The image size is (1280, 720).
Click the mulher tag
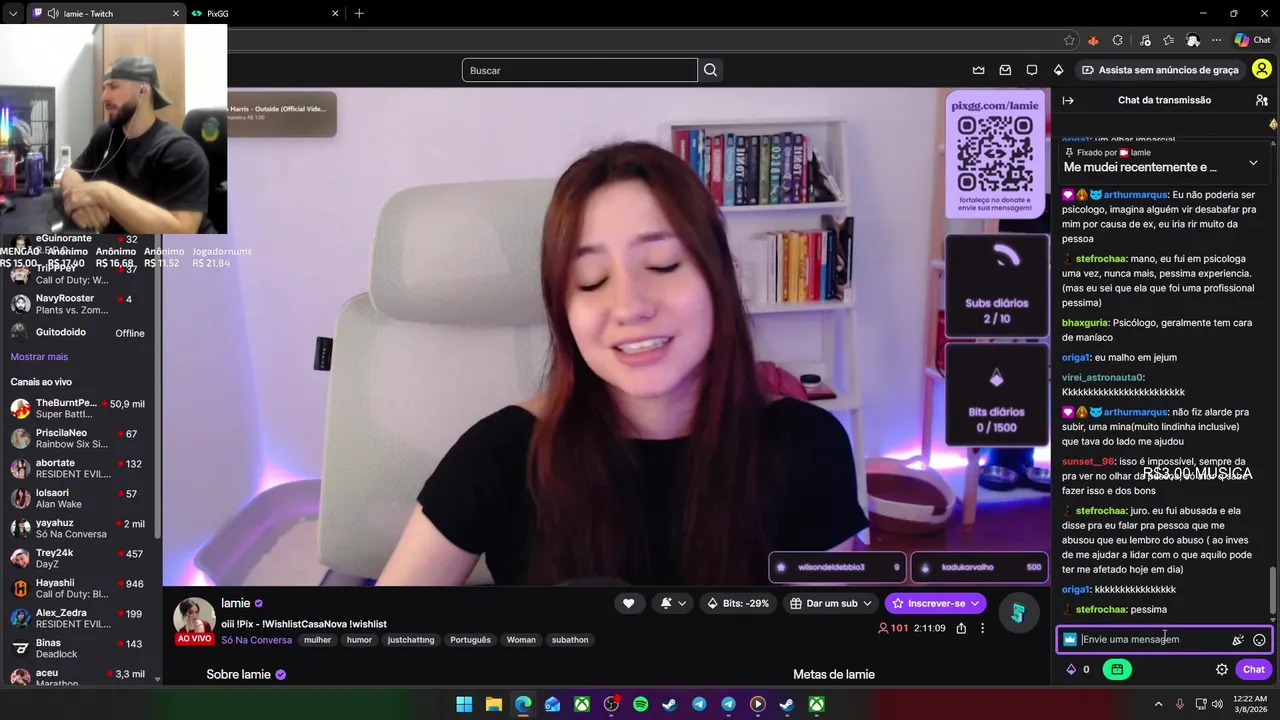click(x=317, y=640)
